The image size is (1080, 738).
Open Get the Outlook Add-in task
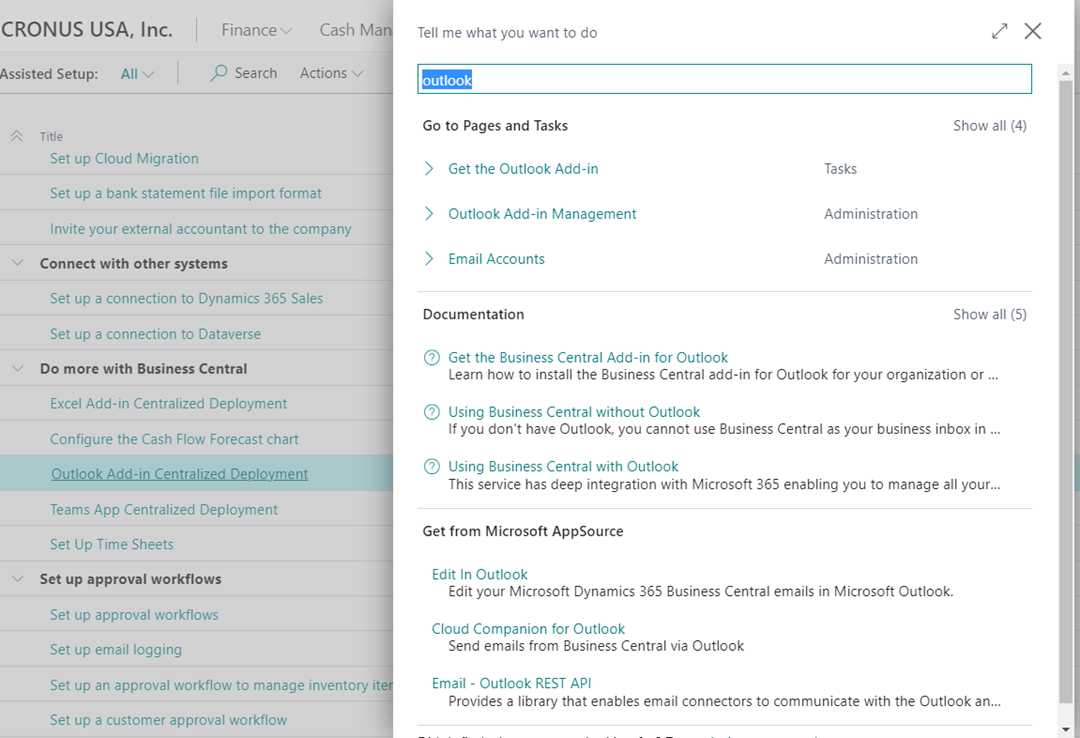click(523, 169)
